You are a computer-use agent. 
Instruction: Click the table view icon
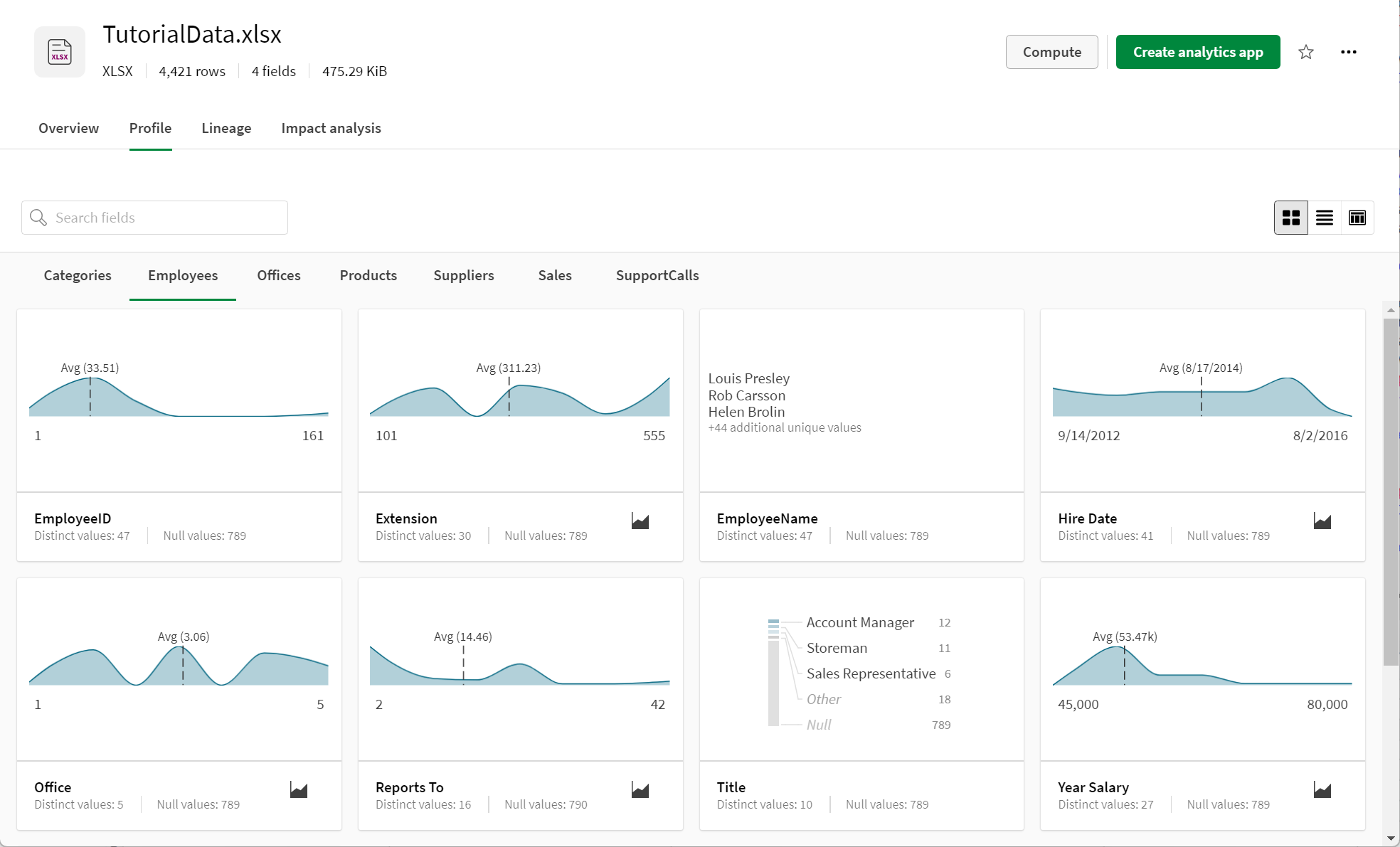(x=1356, y=217)
